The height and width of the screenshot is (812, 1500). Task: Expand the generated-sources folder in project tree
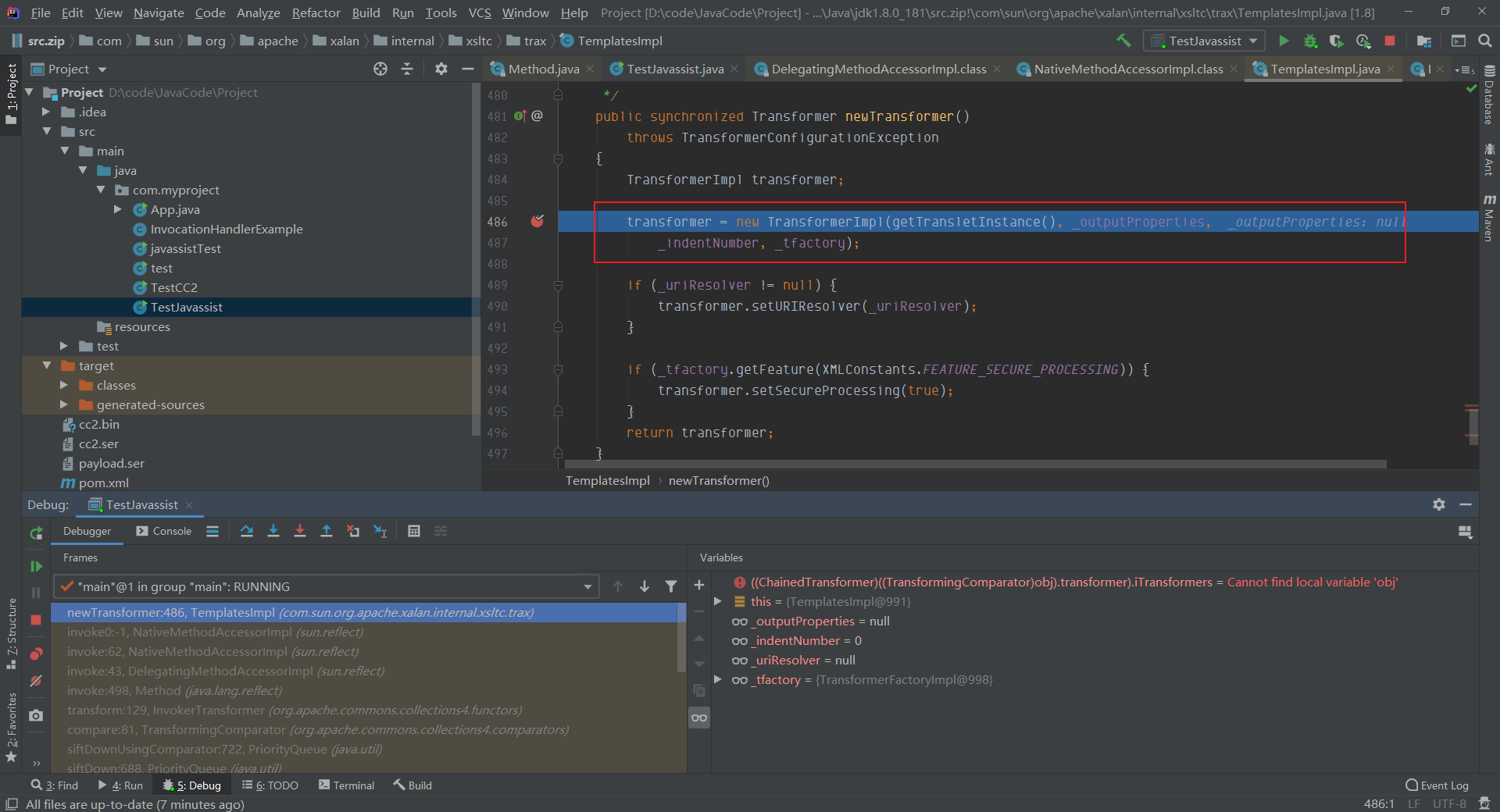coord(64,404)
